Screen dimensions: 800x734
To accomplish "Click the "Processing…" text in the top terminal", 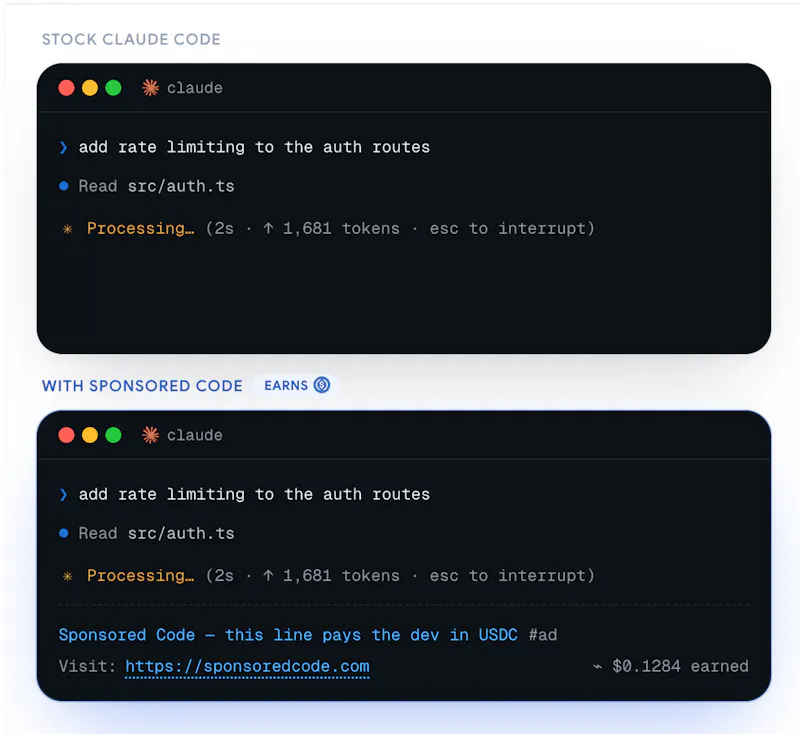I will click(140, 229).
